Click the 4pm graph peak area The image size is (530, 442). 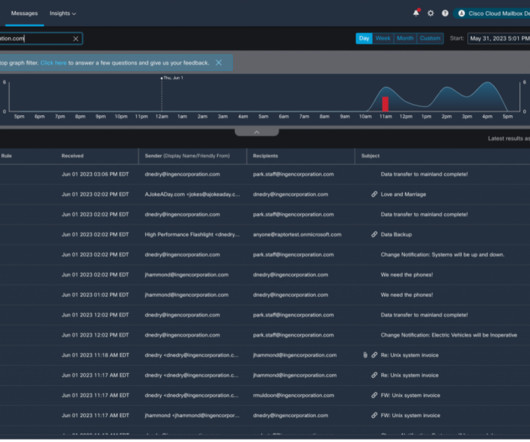(487, 96)
